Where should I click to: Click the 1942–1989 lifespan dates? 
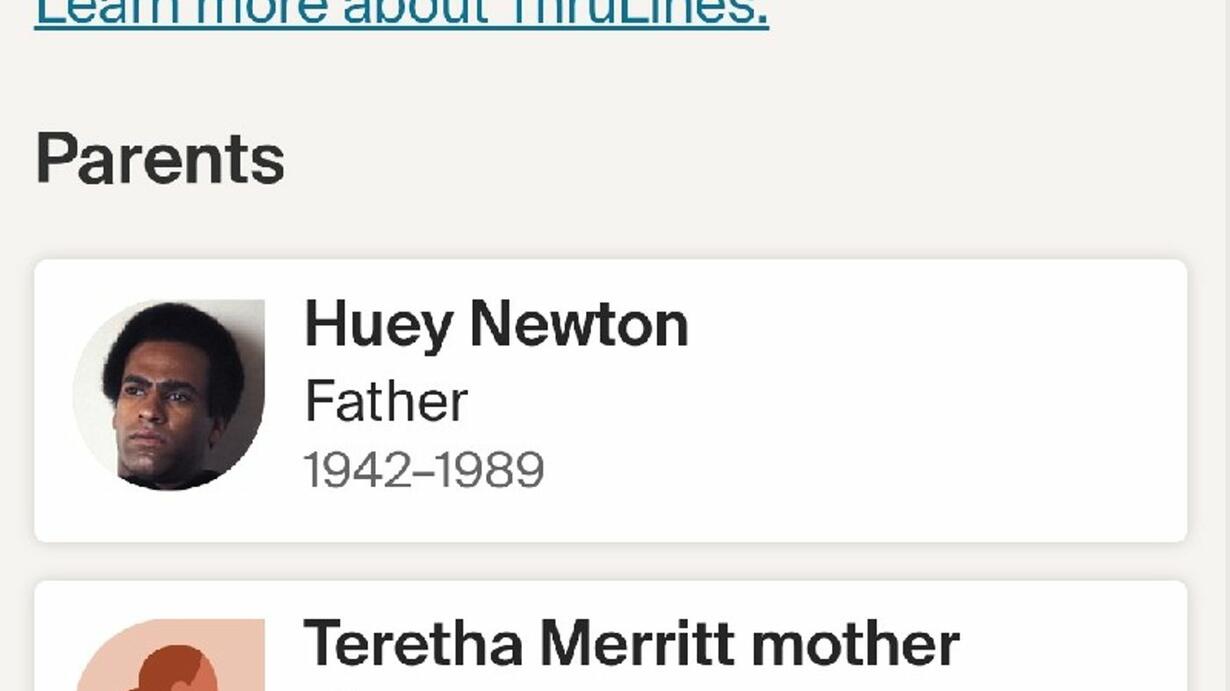pyautogui.click(x=424, y=470)
